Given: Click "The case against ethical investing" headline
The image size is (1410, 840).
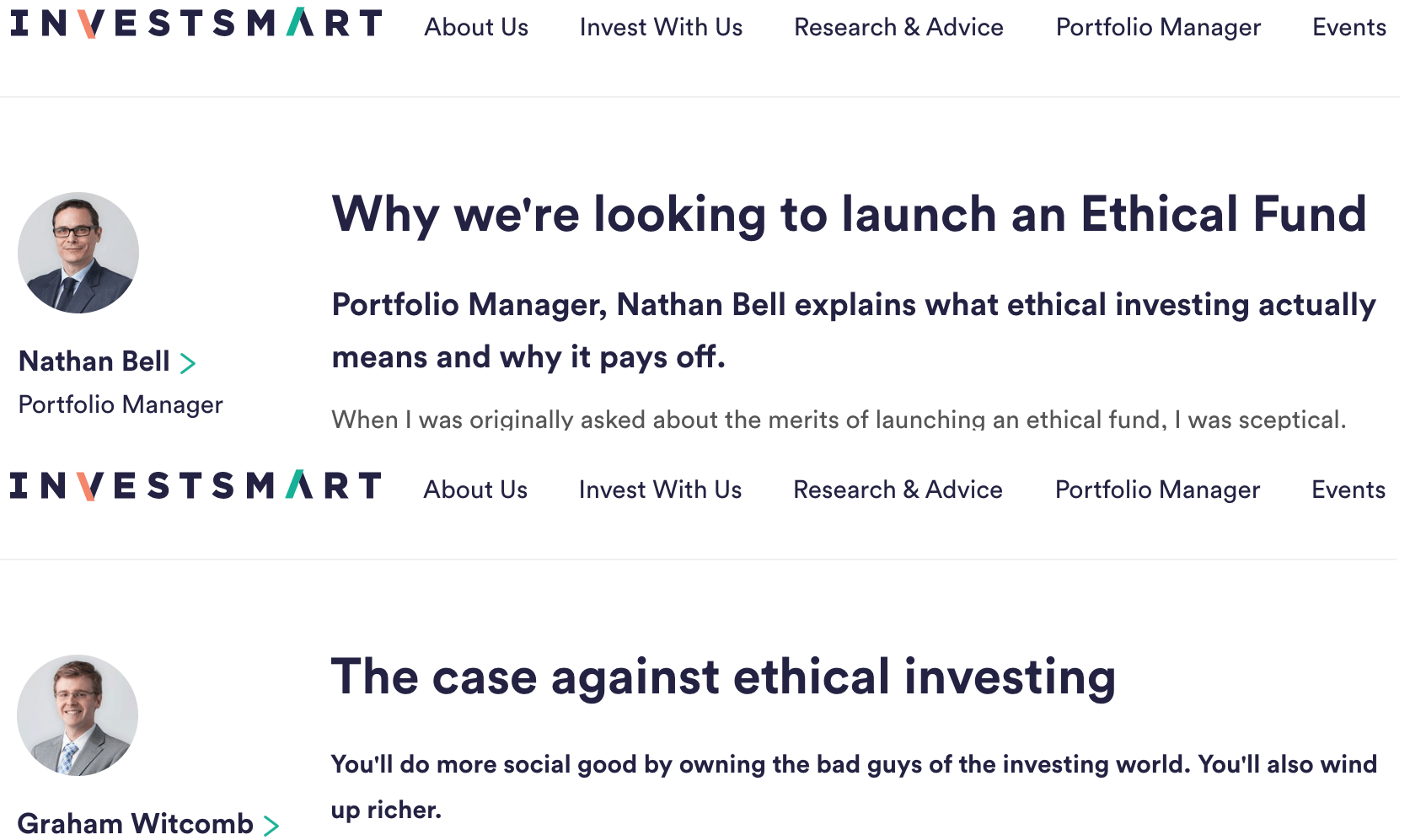Looking at the screenshot, I should click(723, 677).
